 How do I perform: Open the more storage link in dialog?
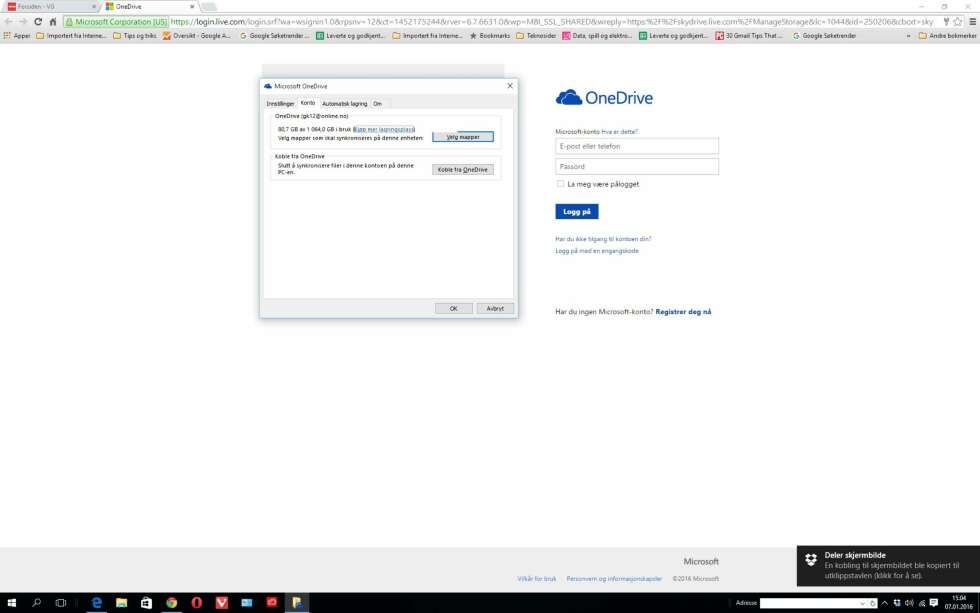point(384,129)
